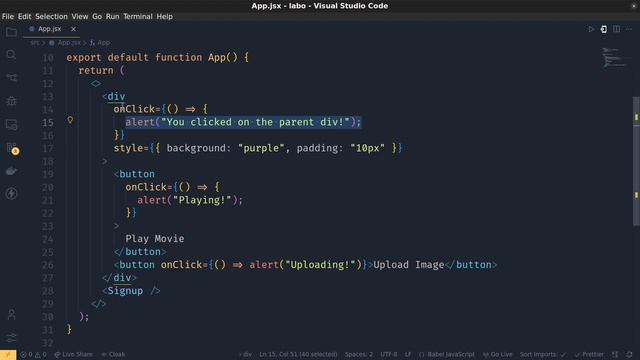Close the App.jsx tab
The width and height of the screenshot is (640, 360).
pos(73,29)
